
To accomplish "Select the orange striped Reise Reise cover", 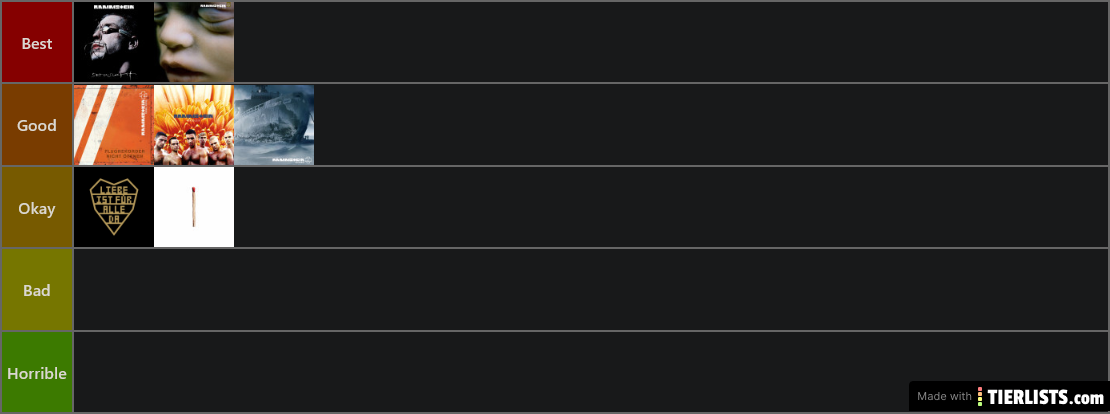I will 114,125.
